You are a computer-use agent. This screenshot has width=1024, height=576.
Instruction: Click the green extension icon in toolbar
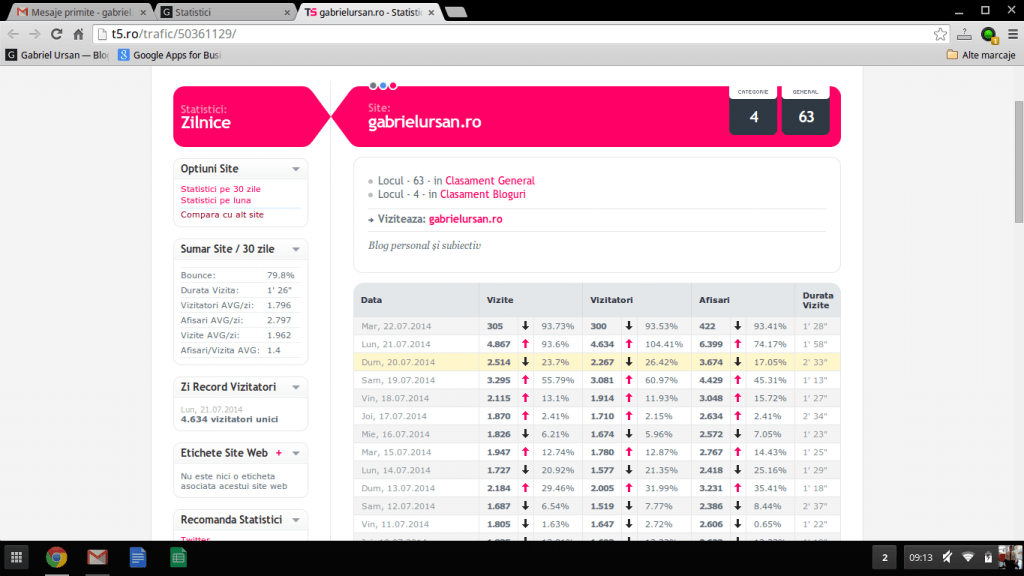point(989,35)
